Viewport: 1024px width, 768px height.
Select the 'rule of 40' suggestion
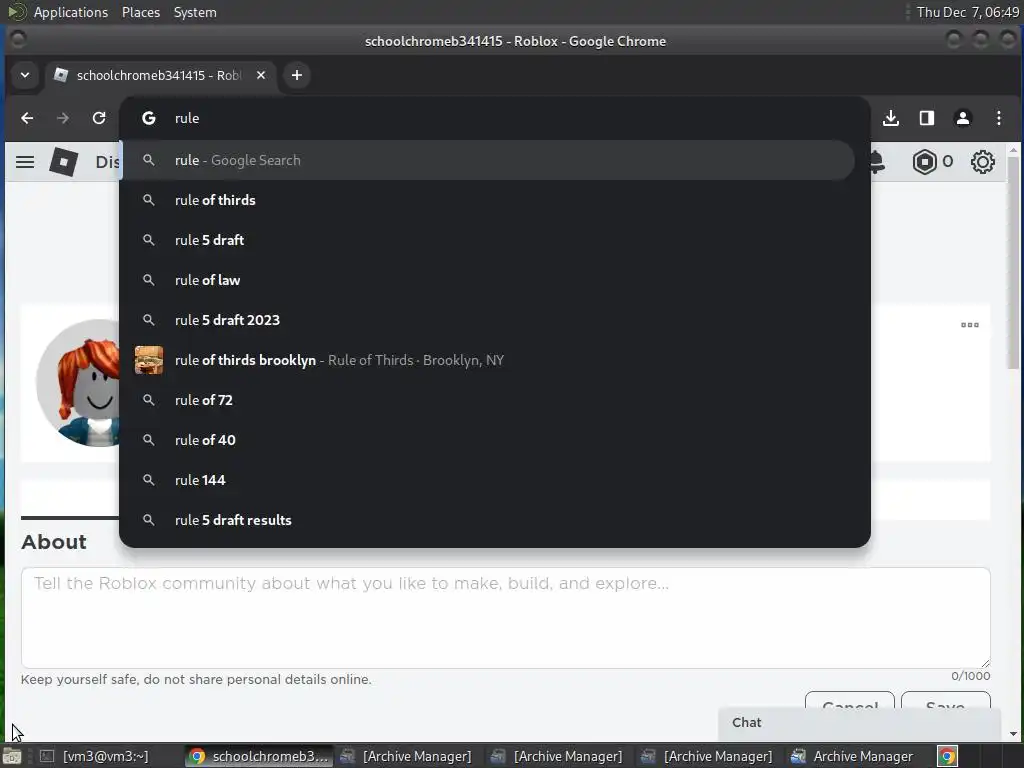[x=488, y=440]
